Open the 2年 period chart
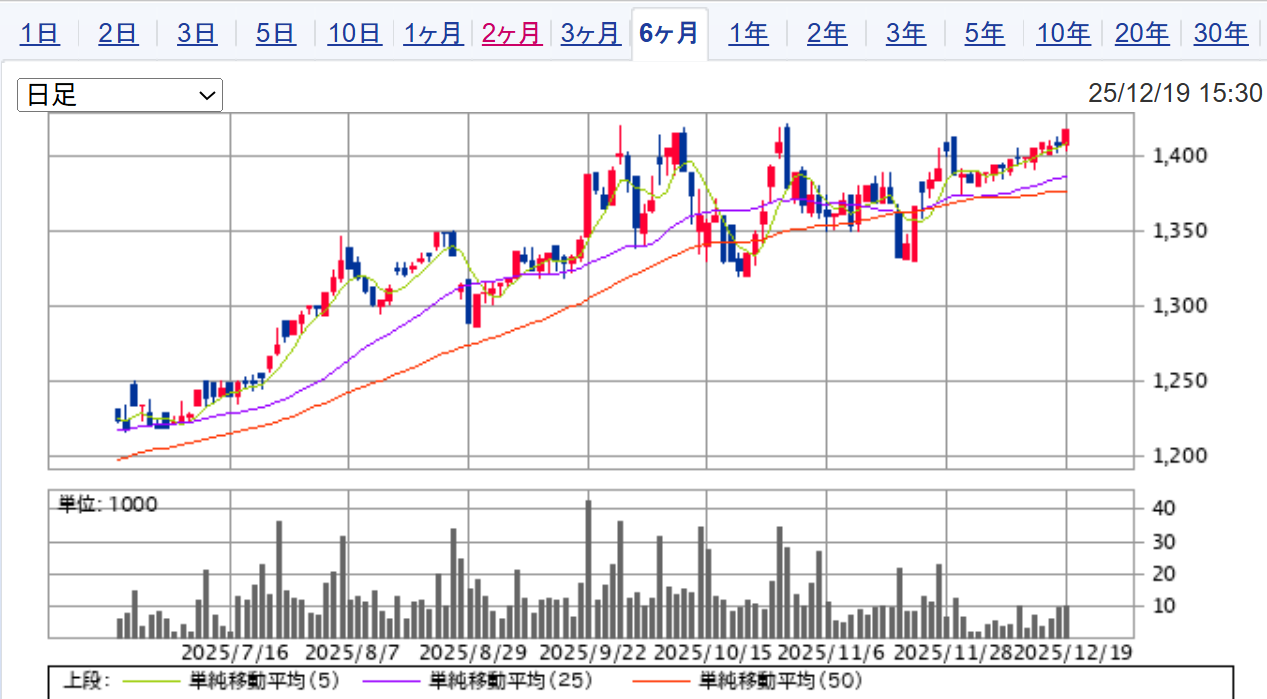The height and width of the screenshot is (699, 1267). [827, 34]
